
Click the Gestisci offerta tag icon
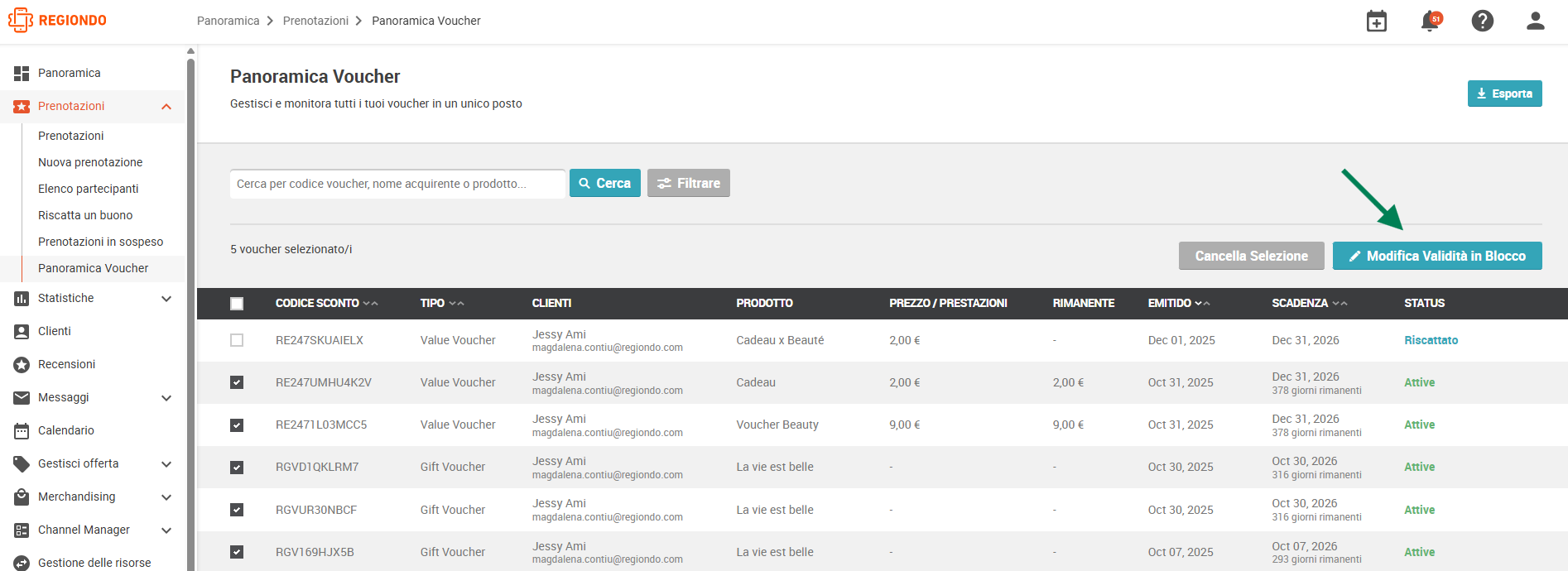pos(22,464)
